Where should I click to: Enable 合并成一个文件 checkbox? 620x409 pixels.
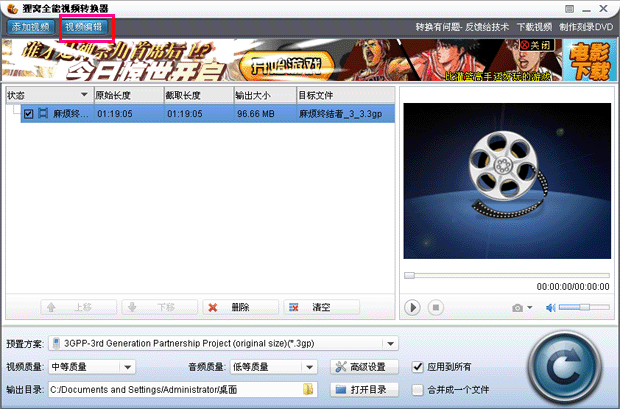pyautogui.click(x=418, y=389)
